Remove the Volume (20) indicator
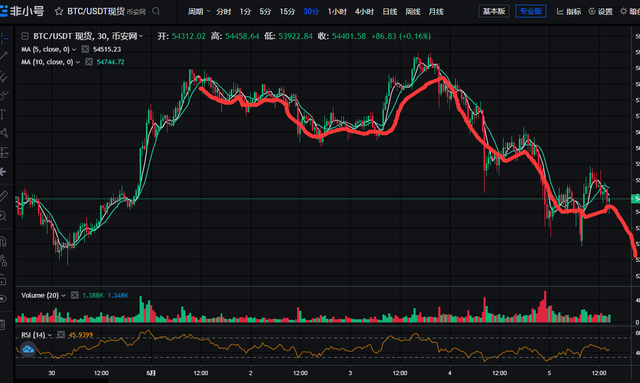 pyautogui.click(x=75, y=295)
